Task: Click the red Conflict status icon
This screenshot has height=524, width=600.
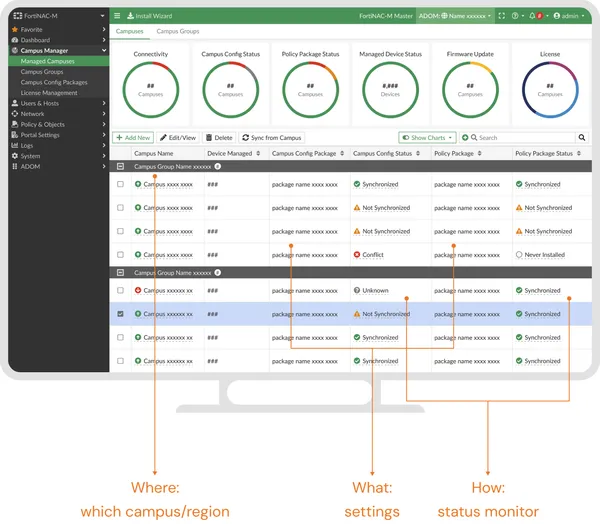Action: point(357,255)
